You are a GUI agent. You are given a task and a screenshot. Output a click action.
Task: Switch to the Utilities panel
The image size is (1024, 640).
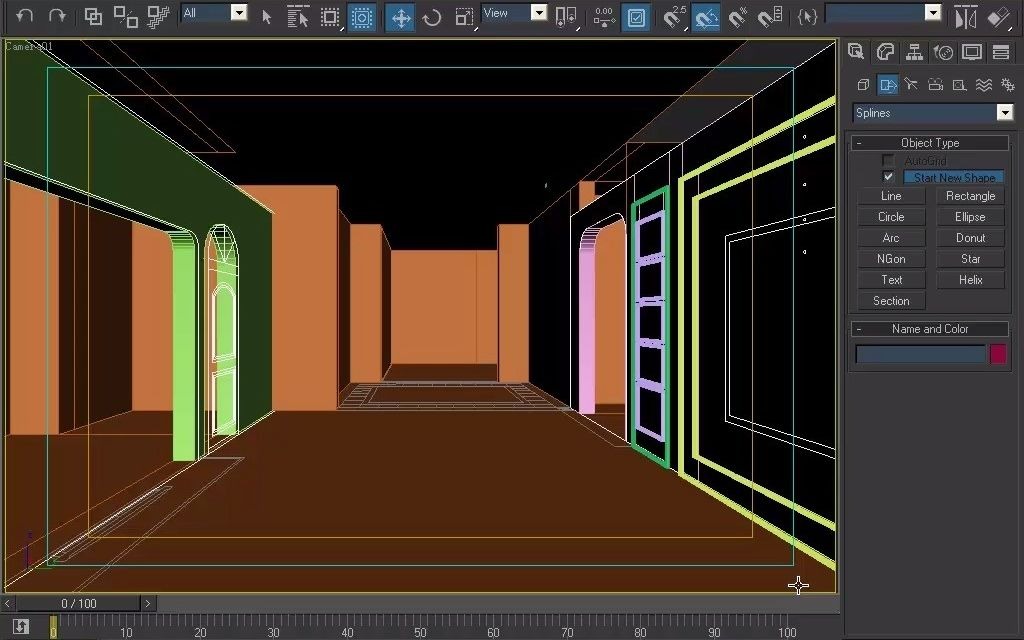[x=999, y=52]
